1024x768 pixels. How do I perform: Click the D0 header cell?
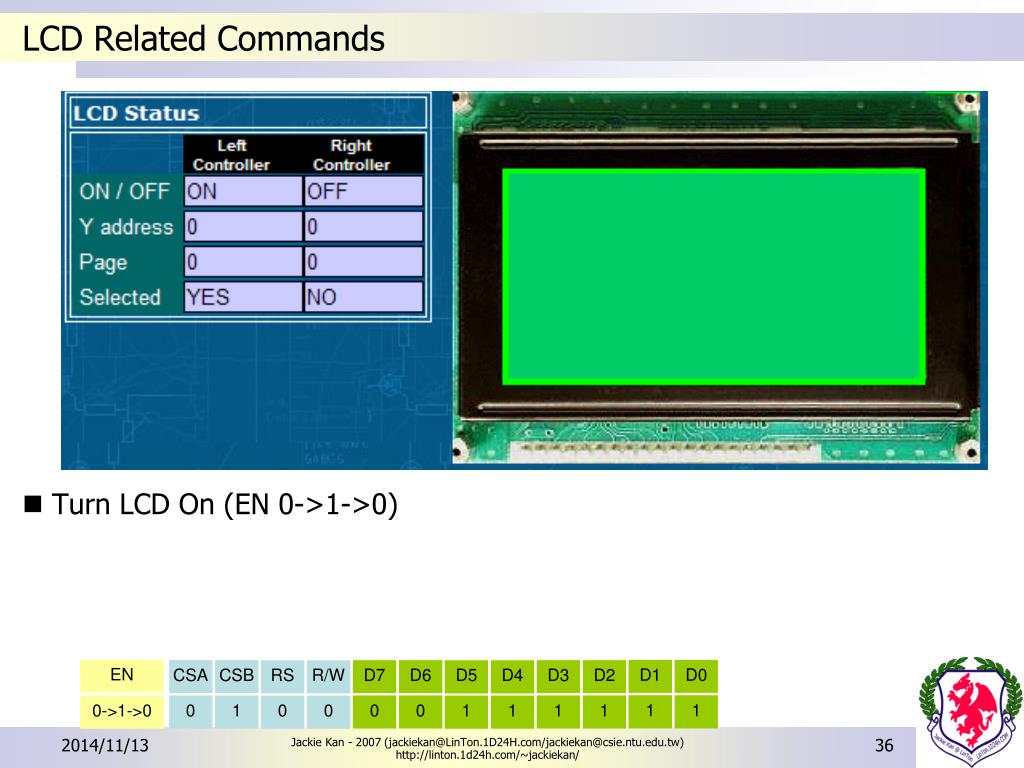click(x=696, y=675)
